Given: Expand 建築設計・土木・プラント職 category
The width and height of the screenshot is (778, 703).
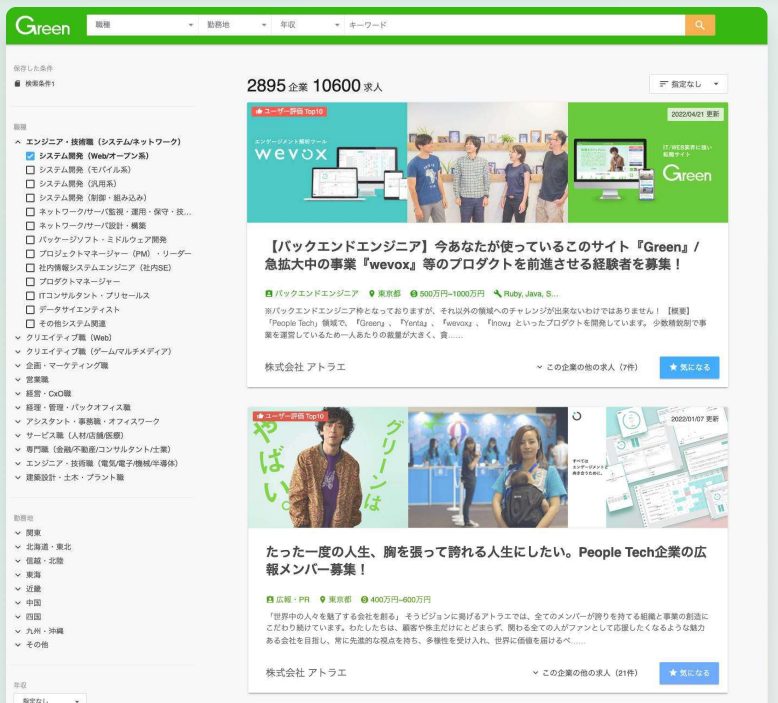Looking at the screenshot, I should click(18, 477).
